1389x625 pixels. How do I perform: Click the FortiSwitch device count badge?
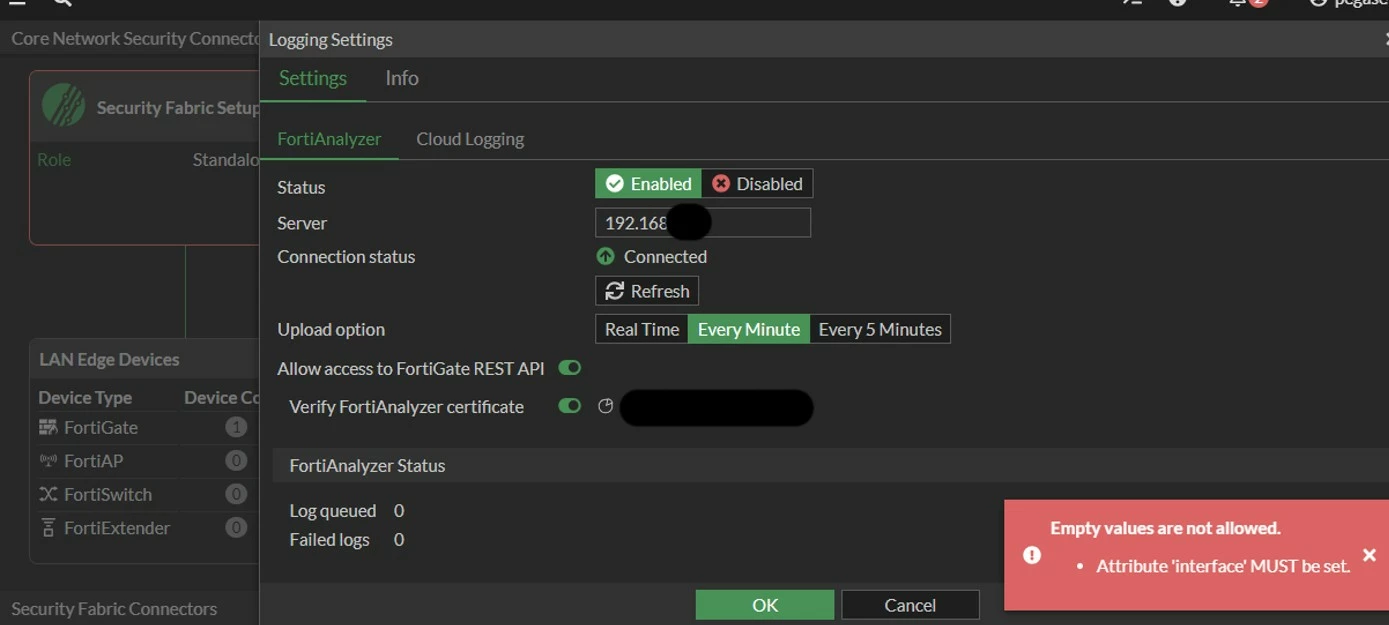(x=236, y=494)
